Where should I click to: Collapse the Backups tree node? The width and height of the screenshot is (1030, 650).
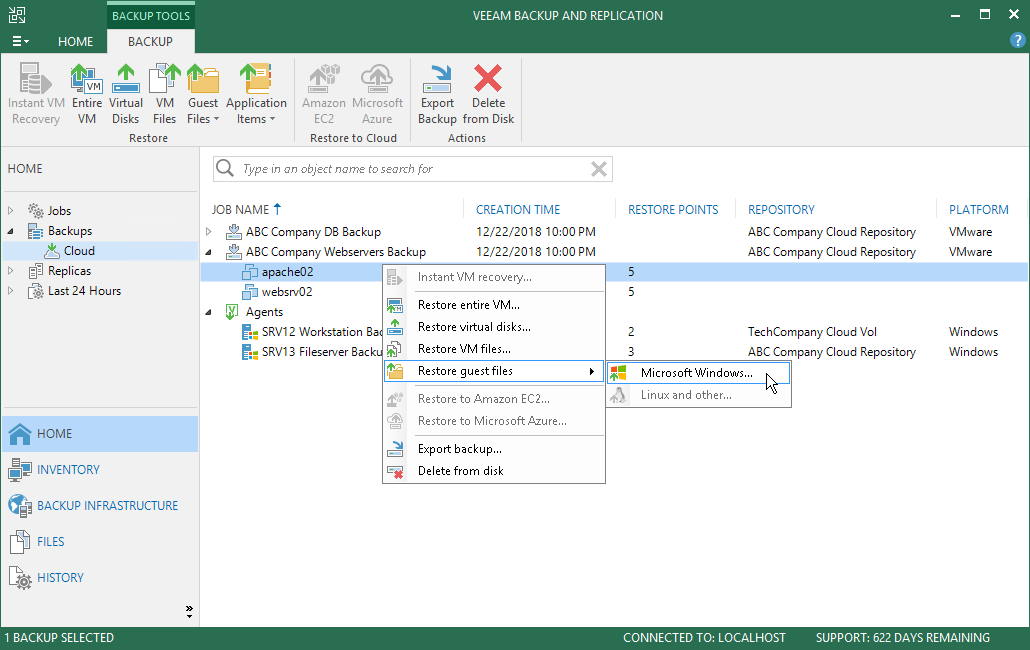click(11, 231)
